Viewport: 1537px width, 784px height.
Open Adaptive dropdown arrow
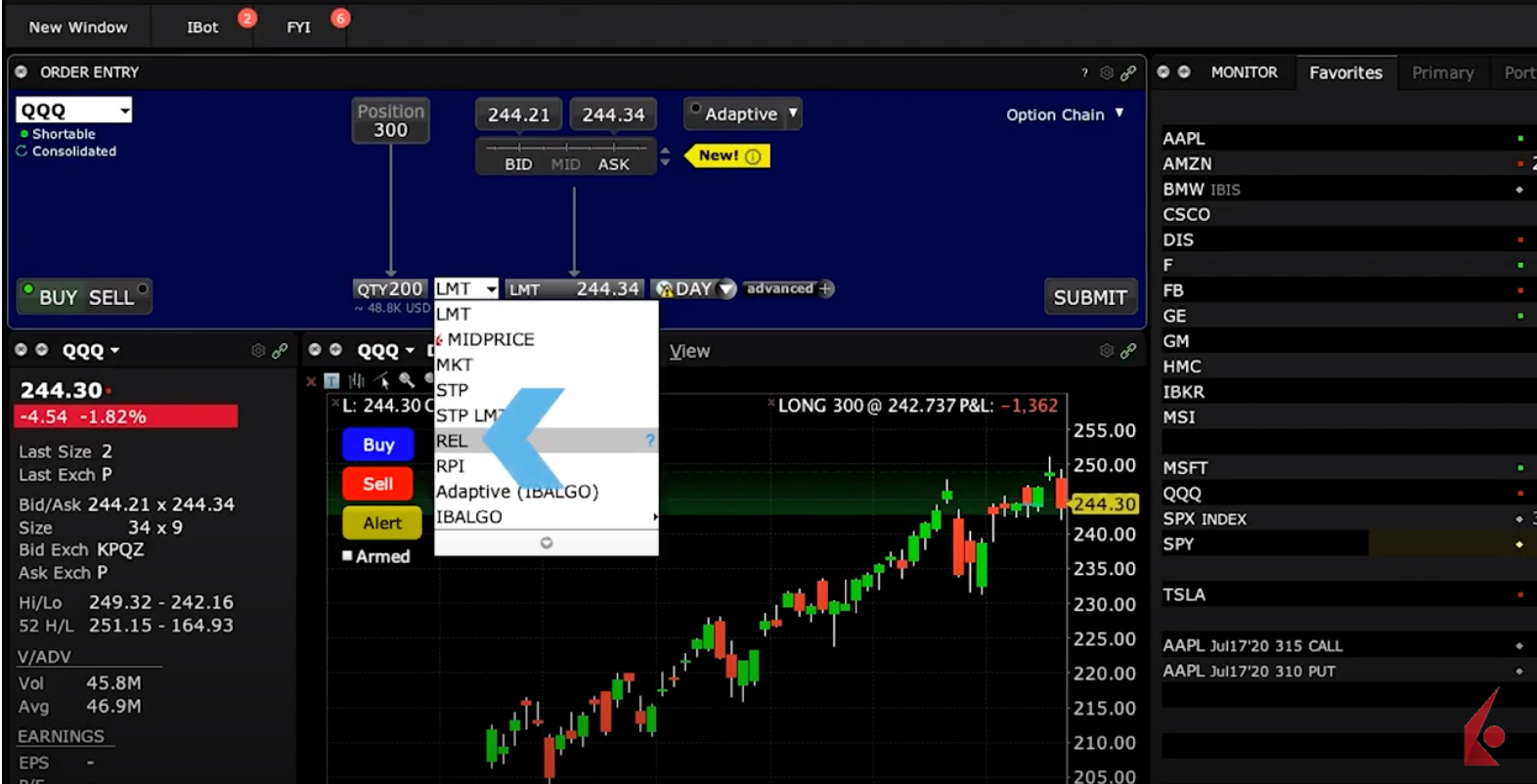point(792,114)
